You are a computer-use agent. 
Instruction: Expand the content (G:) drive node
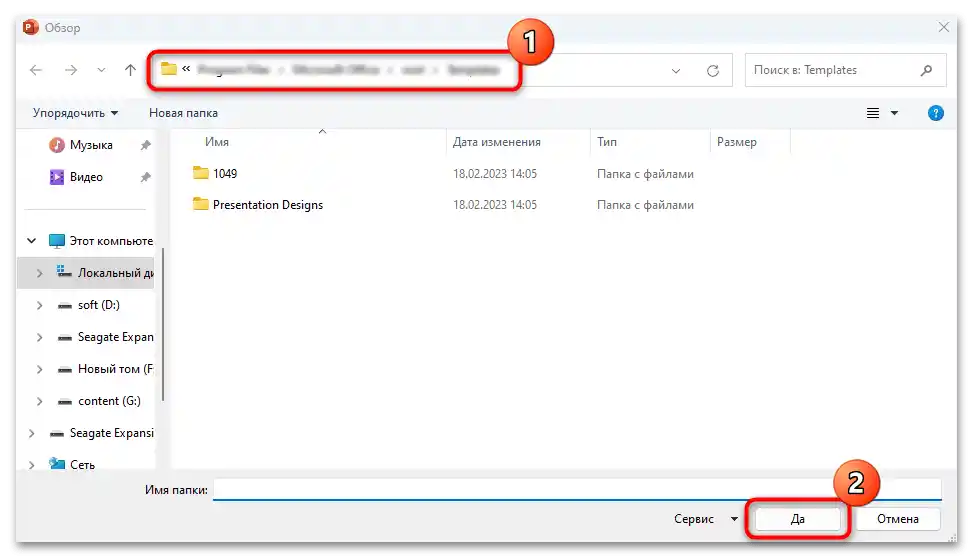click(x=40, y=402)
